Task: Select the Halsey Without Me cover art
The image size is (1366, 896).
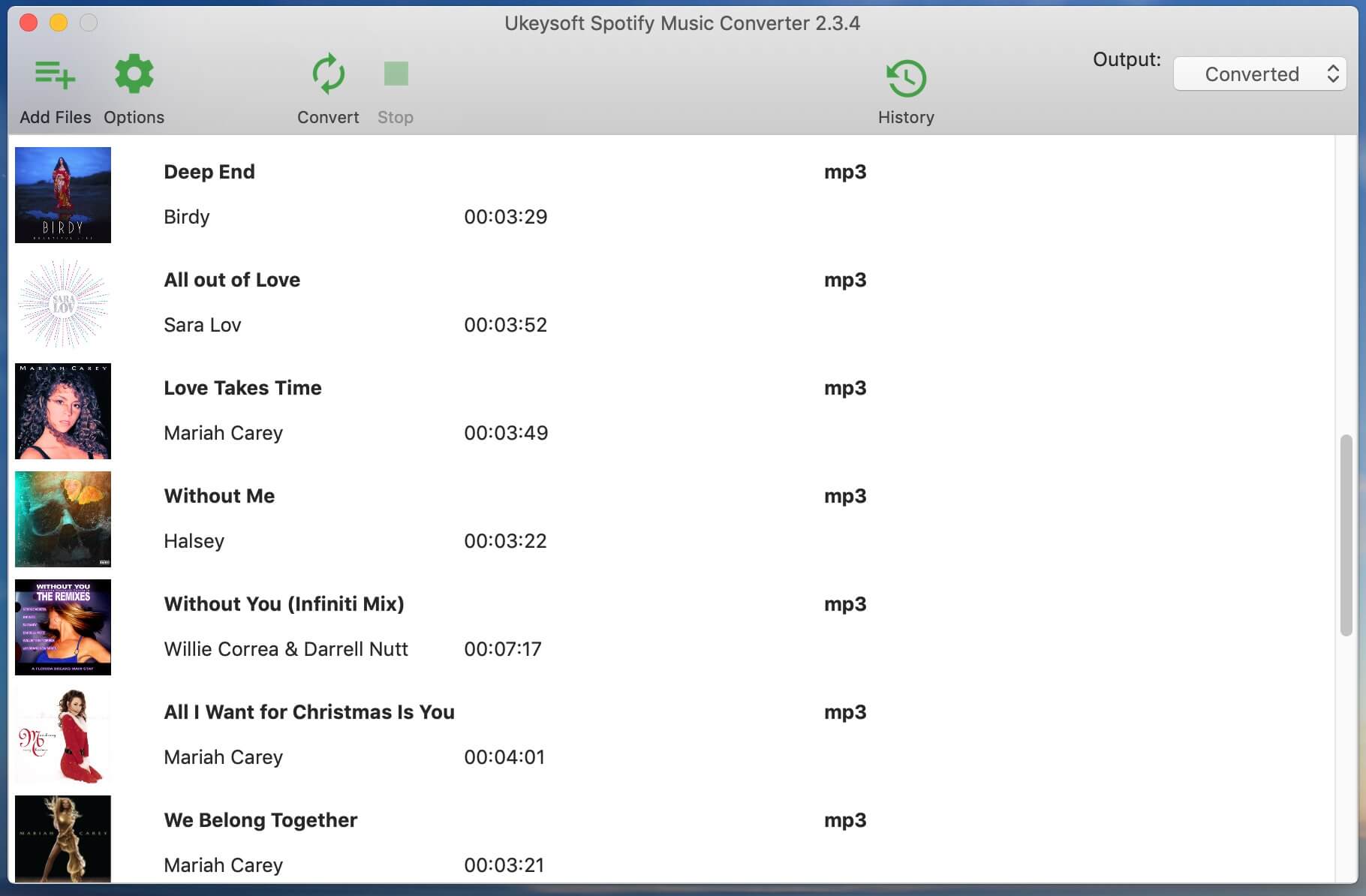Action: [x=63, y=519]
